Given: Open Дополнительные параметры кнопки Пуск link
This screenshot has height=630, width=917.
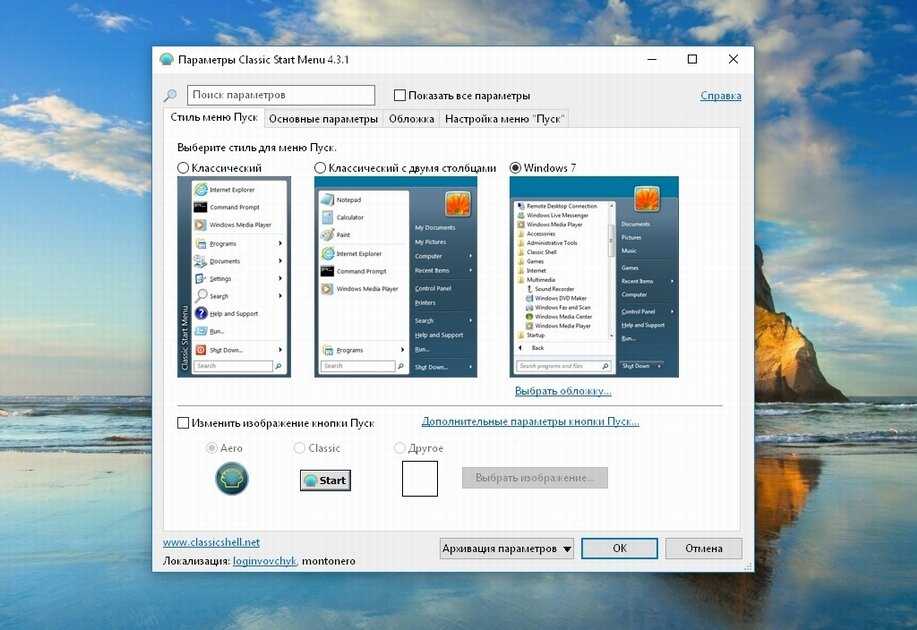Looking at the screenshot, I should (530, 421).
